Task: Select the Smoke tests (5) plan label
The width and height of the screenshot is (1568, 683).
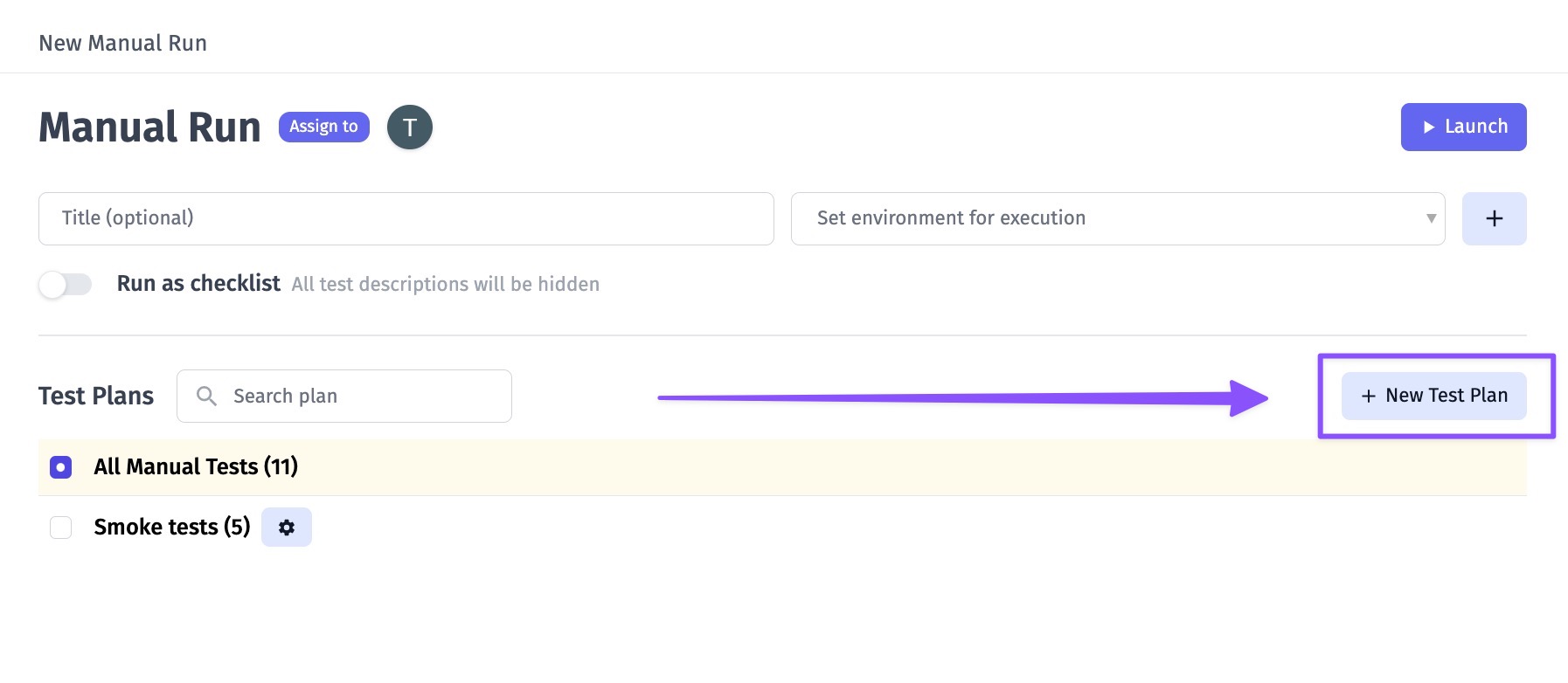Action: point(172,528)
